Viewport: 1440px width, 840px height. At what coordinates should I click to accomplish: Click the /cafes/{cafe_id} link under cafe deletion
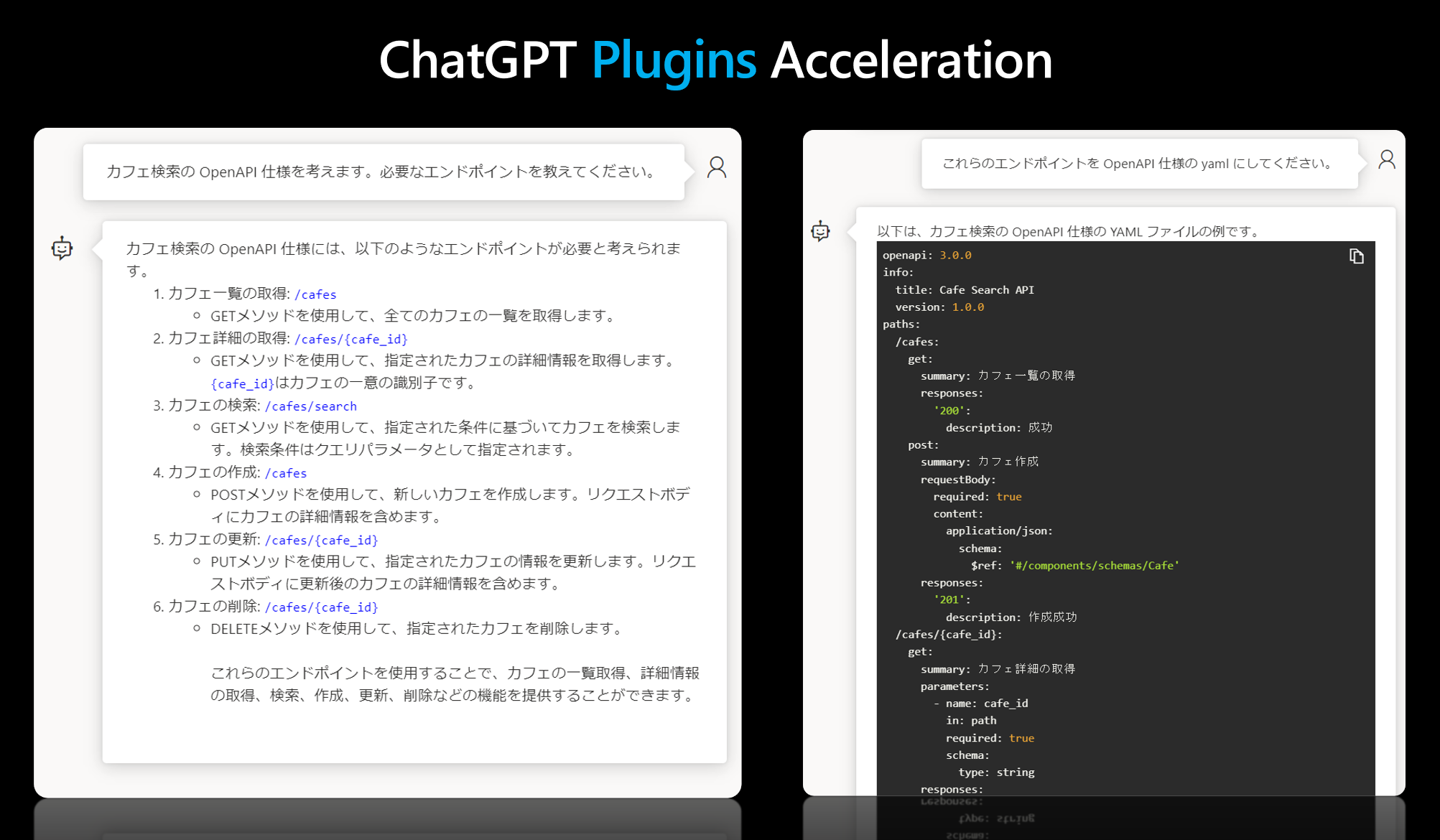(x=321, y=607)
